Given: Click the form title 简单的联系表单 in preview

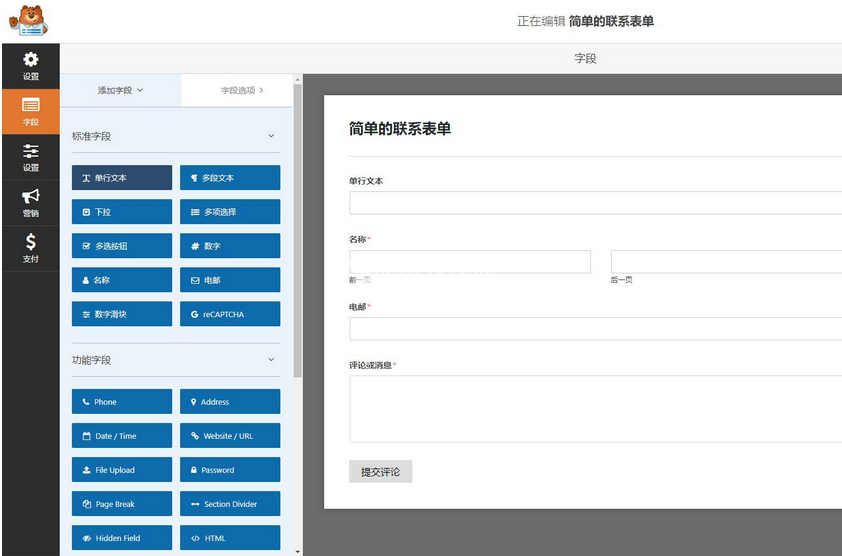Looking at the screenshot, I should (400, 128).
